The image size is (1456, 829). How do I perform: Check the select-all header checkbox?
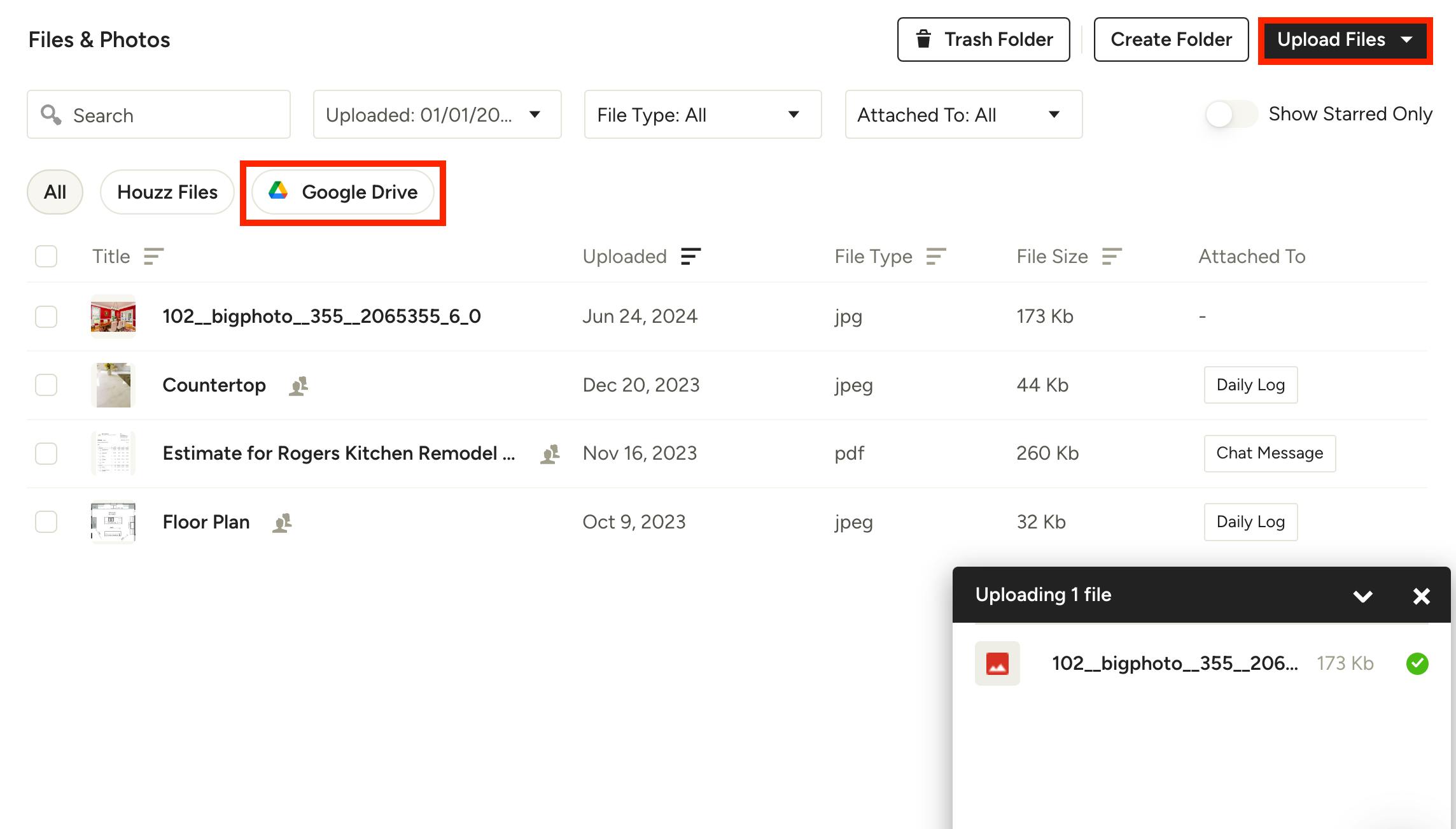(46, 257)
